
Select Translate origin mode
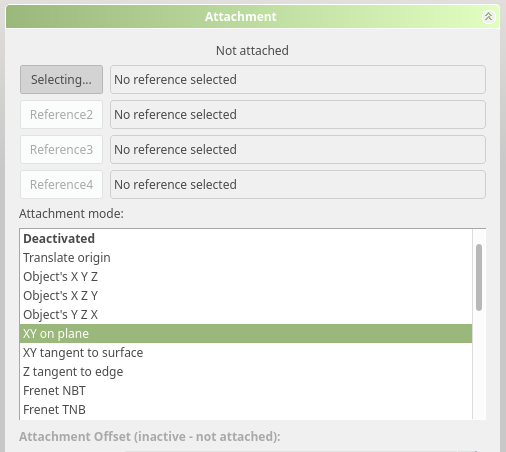pyautogui.click(x=246, y=258)
